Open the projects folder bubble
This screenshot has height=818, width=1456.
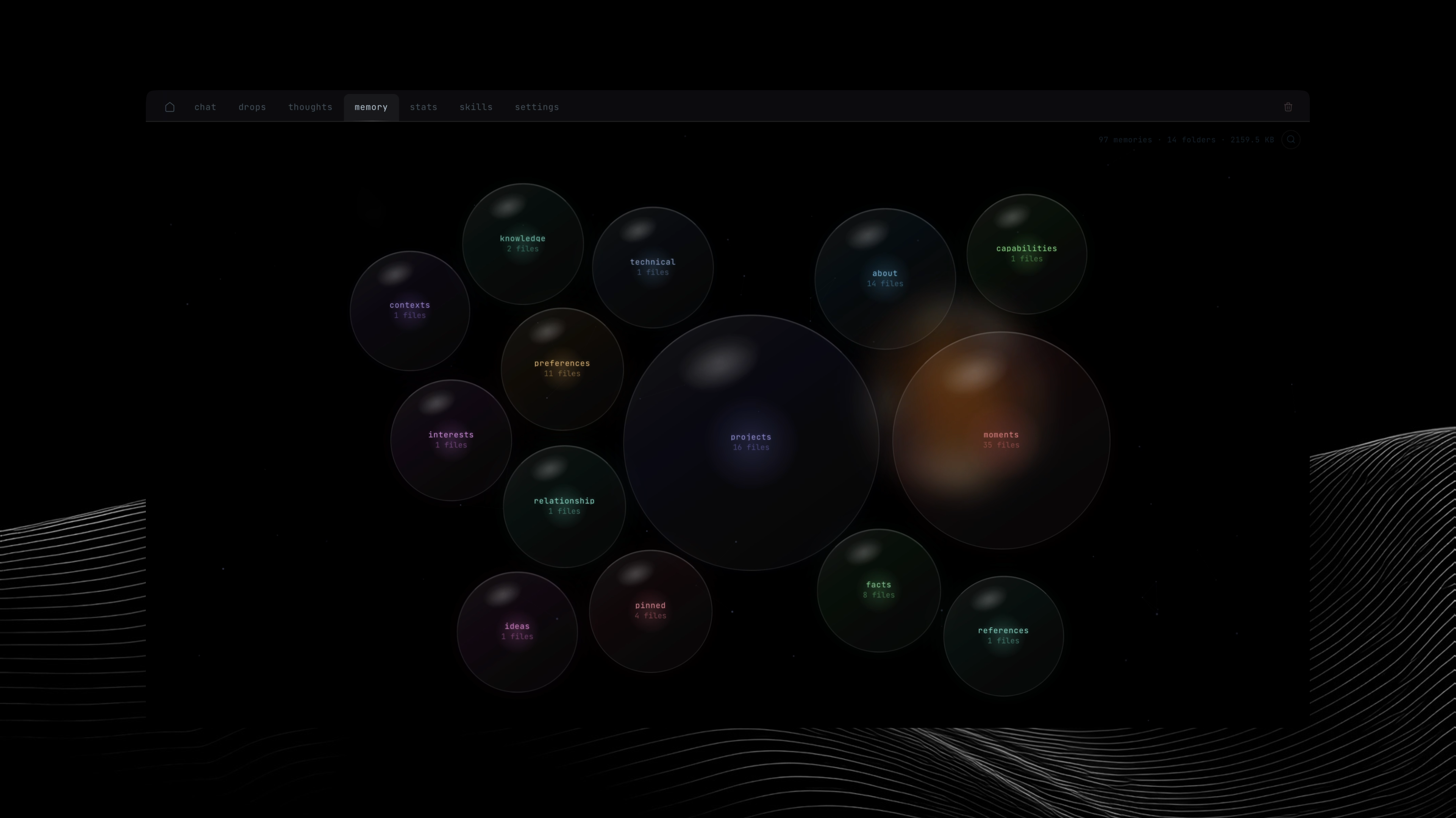(x=751, y=442)
